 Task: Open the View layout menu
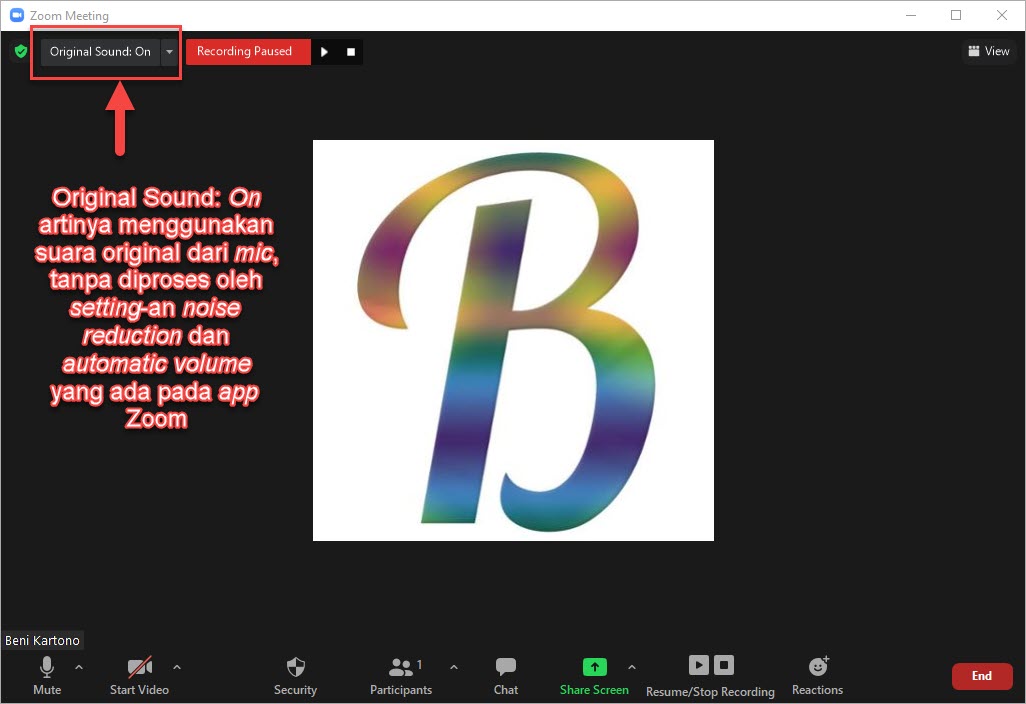[989, 51]
